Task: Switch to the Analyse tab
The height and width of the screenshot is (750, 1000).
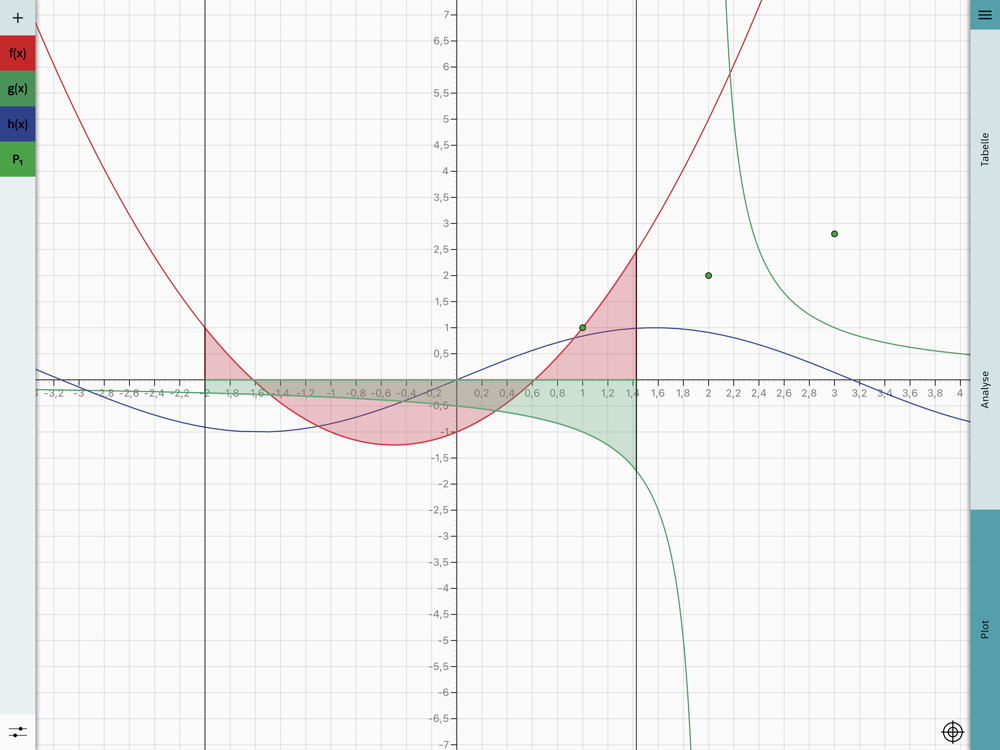Action: [985, 390]
